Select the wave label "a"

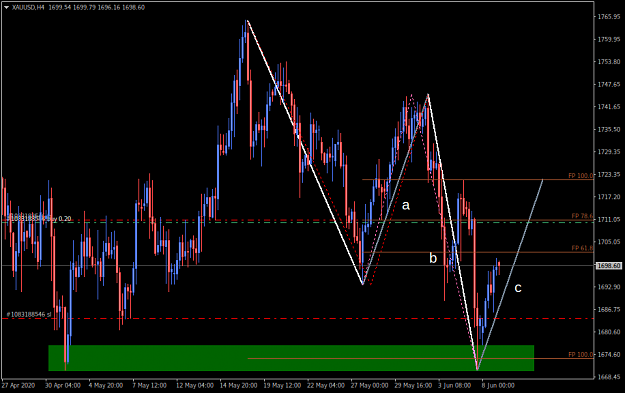pos(405,205)
